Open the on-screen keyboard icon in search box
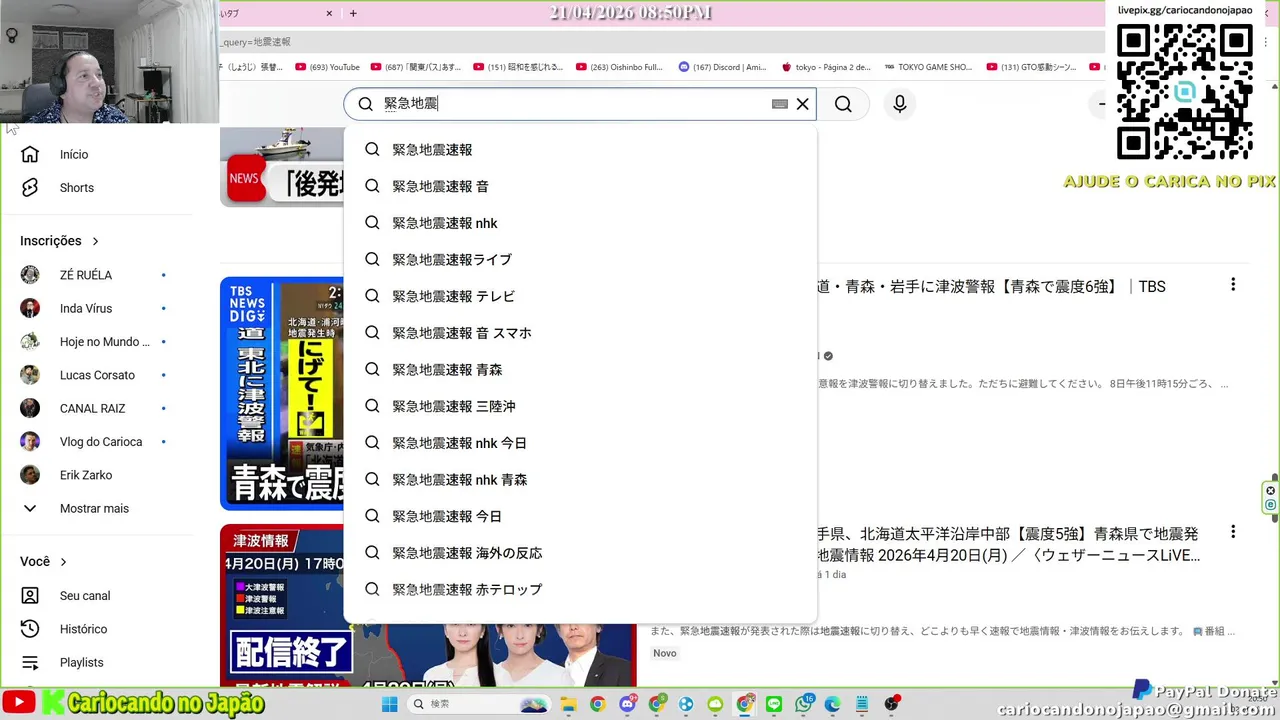Screen dimensions: 1280x720 (780, 104)
